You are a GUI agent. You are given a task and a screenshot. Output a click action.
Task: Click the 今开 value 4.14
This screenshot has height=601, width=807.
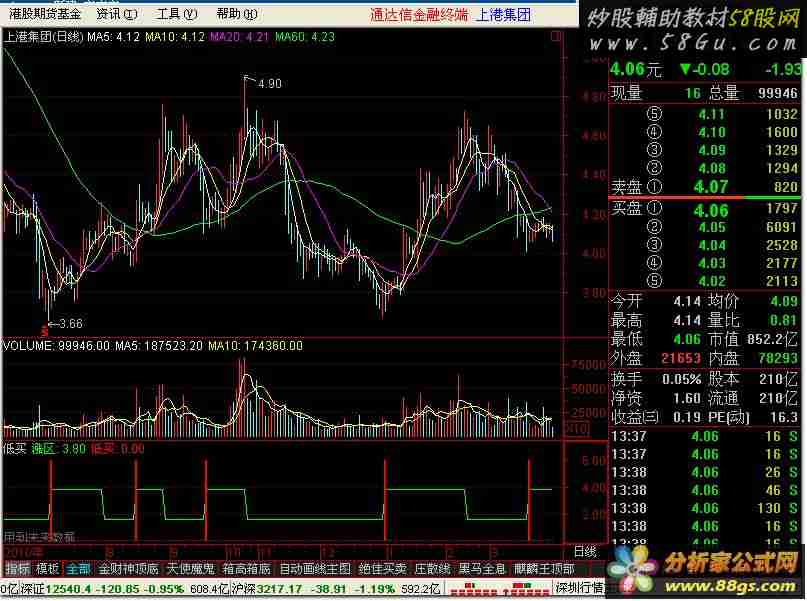coord(687,301)
